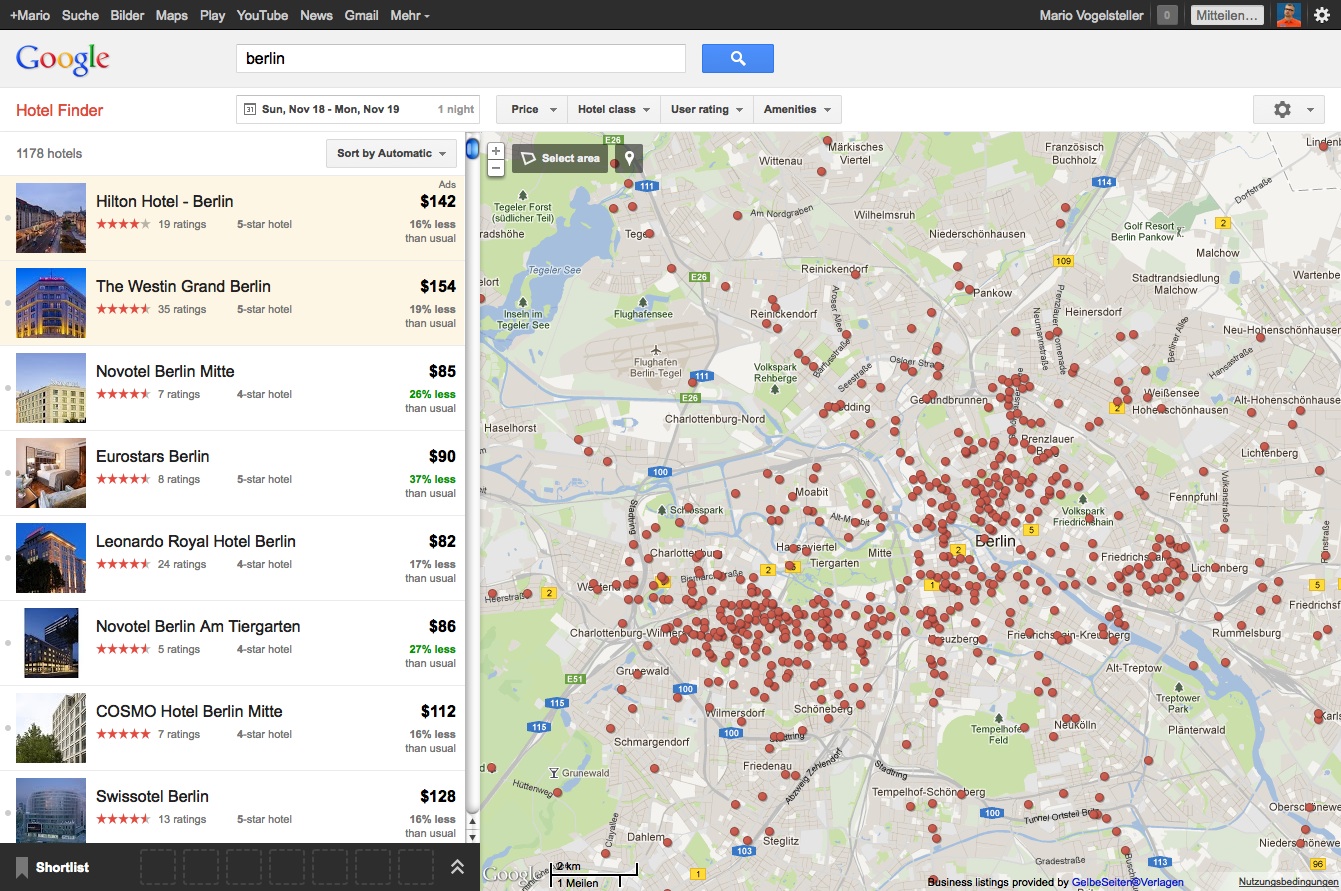Viewport: 1341px width, 891px height.
Task: Select Novotel Berlin Am Tiergarten name
Action: pos(198,626)
